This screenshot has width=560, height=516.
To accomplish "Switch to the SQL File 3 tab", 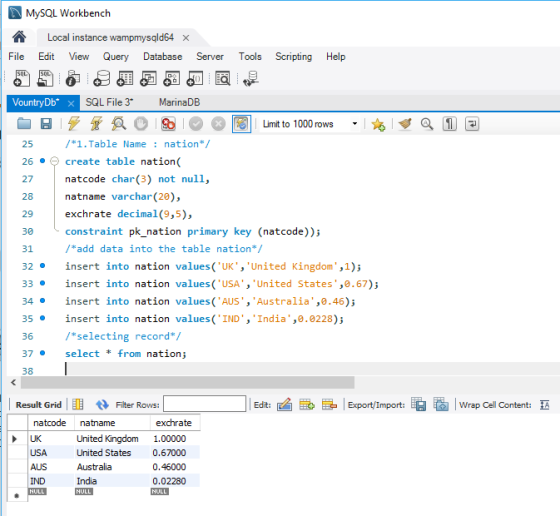I will (109, 103).
